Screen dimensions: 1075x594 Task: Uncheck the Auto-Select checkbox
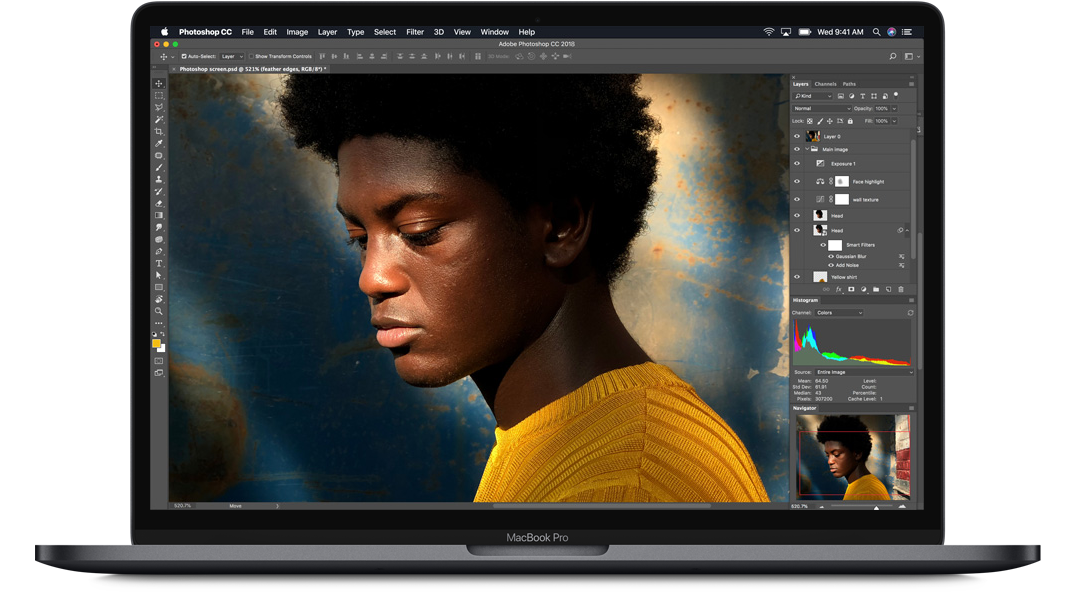click(184, 56)
